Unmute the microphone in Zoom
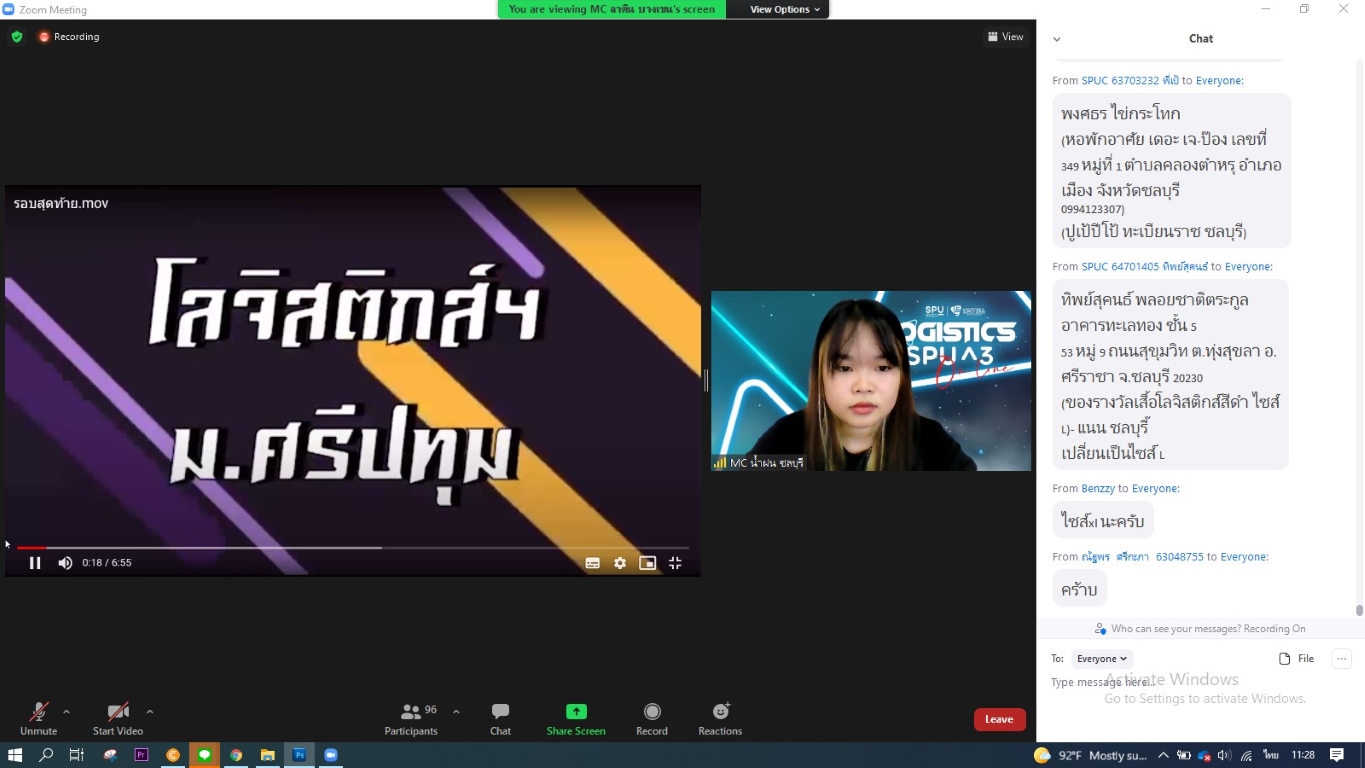This screenshot has width=1365, height=768. [x=39, y=718]
